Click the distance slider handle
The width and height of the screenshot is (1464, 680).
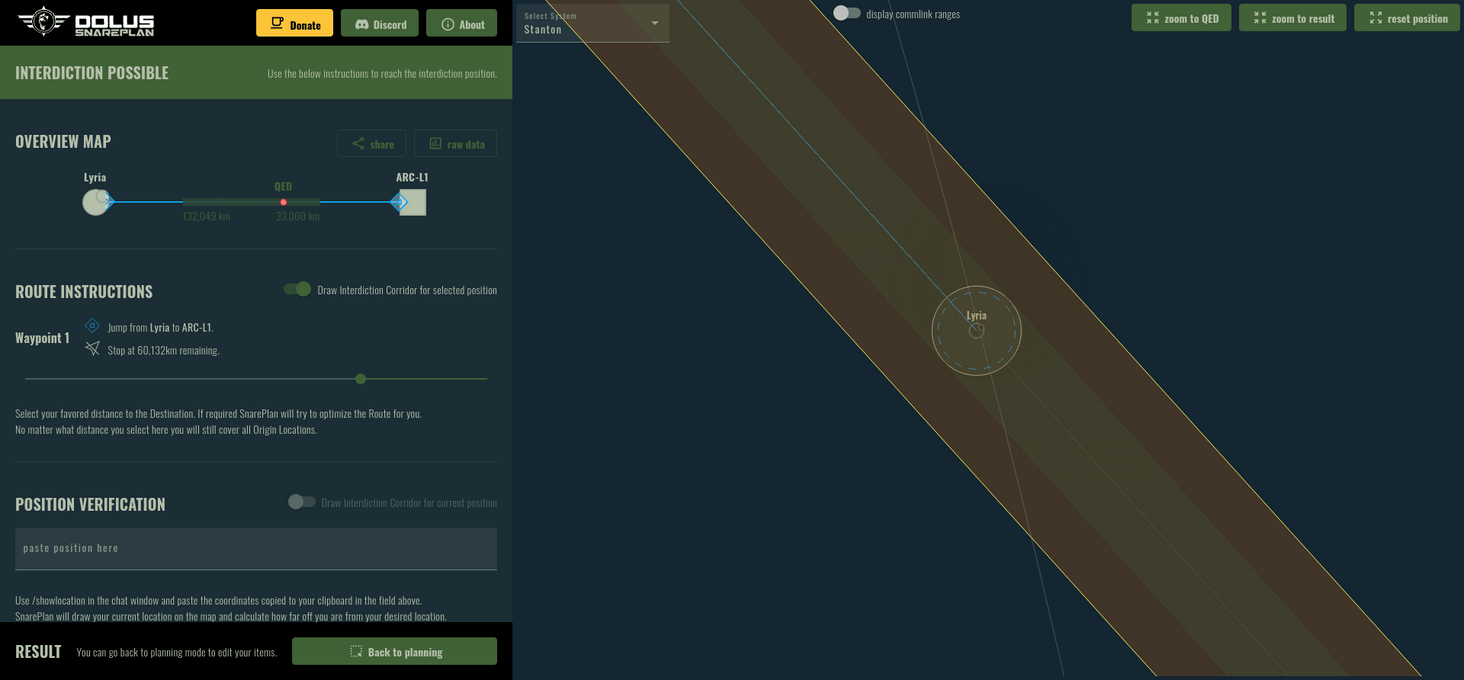point(361,379)
